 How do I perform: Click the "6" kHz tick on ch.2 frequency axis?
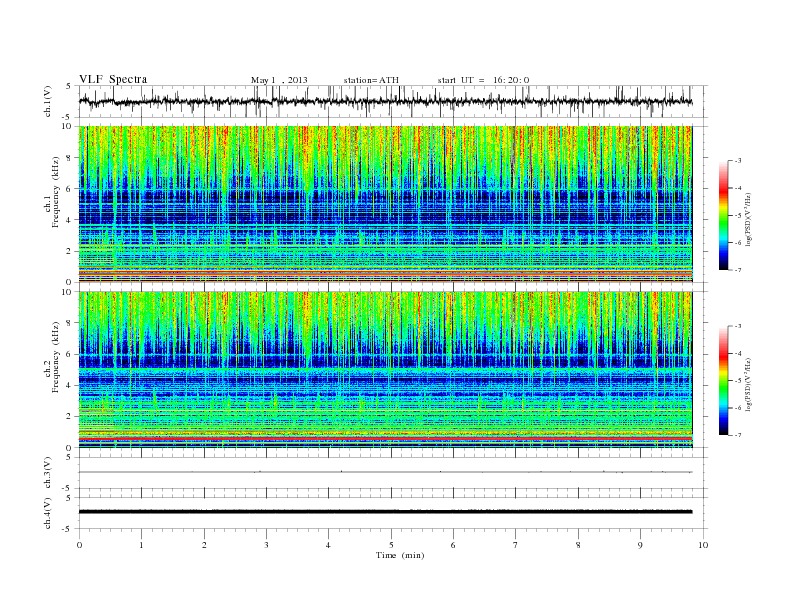click(x=69, y=354)
